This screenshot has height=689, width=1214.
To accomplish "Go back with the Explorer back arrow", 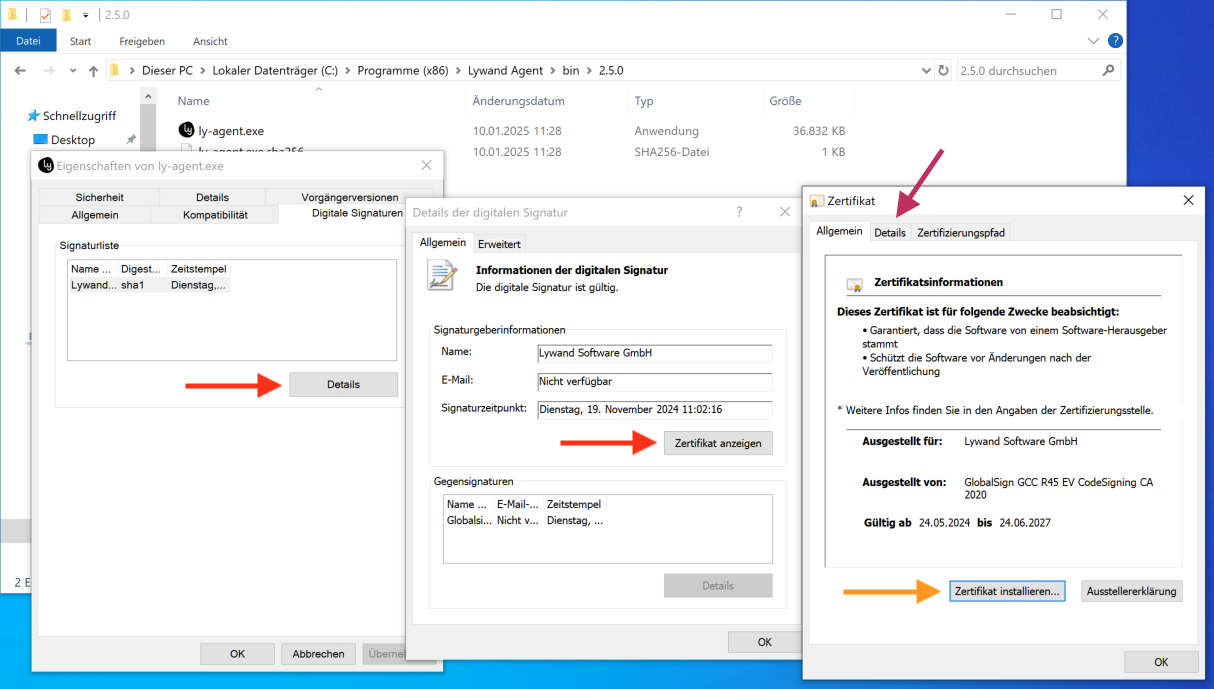I will tap(21, 71).
